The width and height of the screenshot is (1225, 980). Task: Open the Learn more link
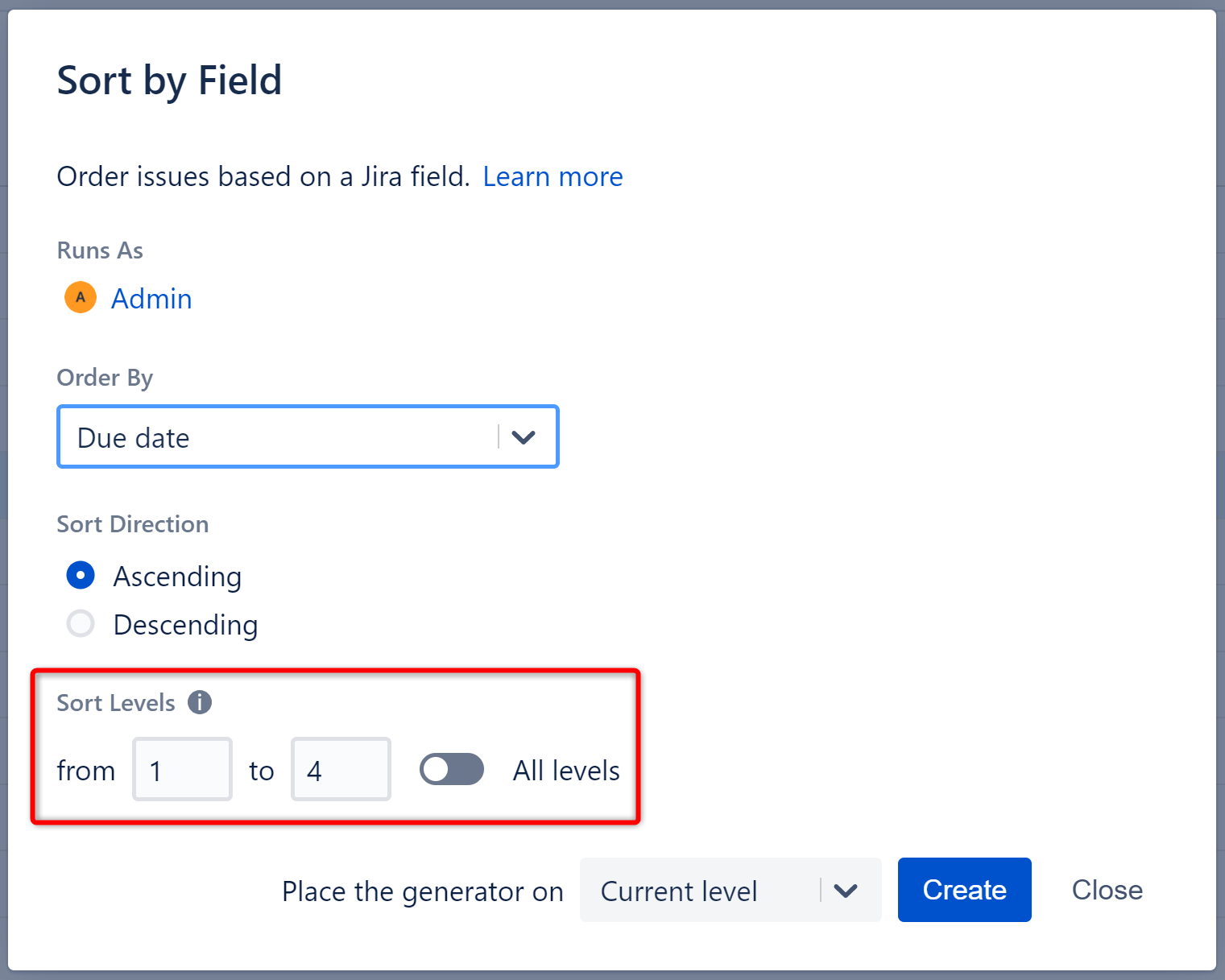[x=552, y=176]
